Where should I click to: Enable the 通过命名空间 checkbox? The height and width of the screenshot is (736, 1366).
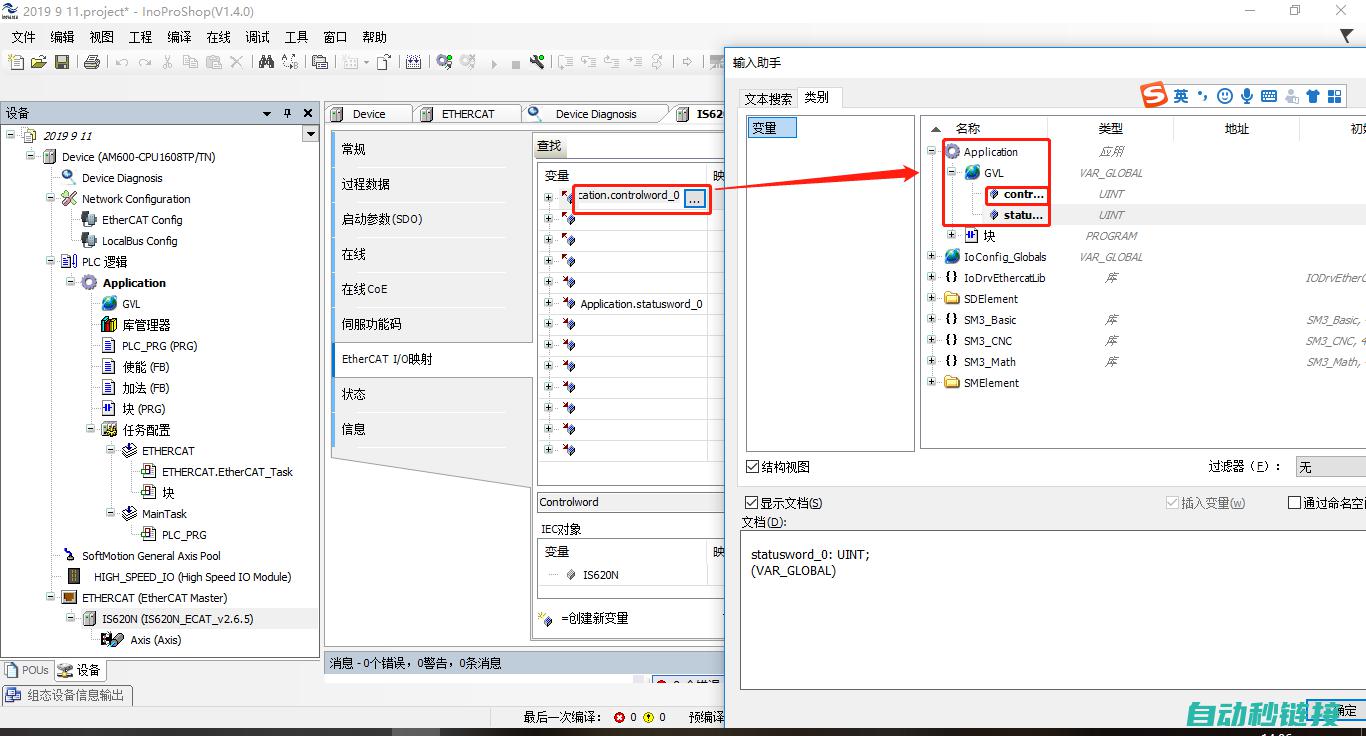(x=1294, y=503)
